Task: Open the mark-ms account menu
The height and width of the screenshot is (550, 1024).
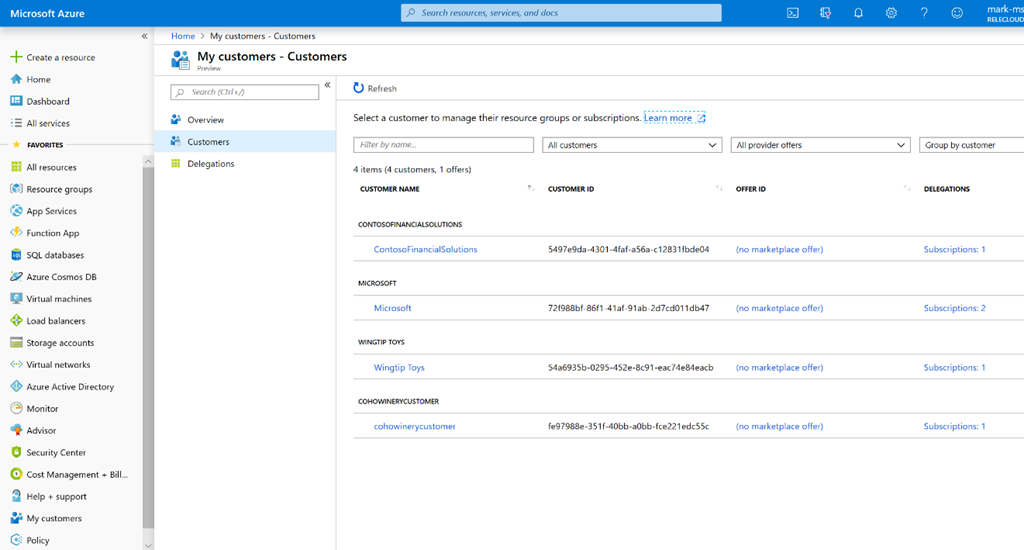Action: [x=1005, y=13]
